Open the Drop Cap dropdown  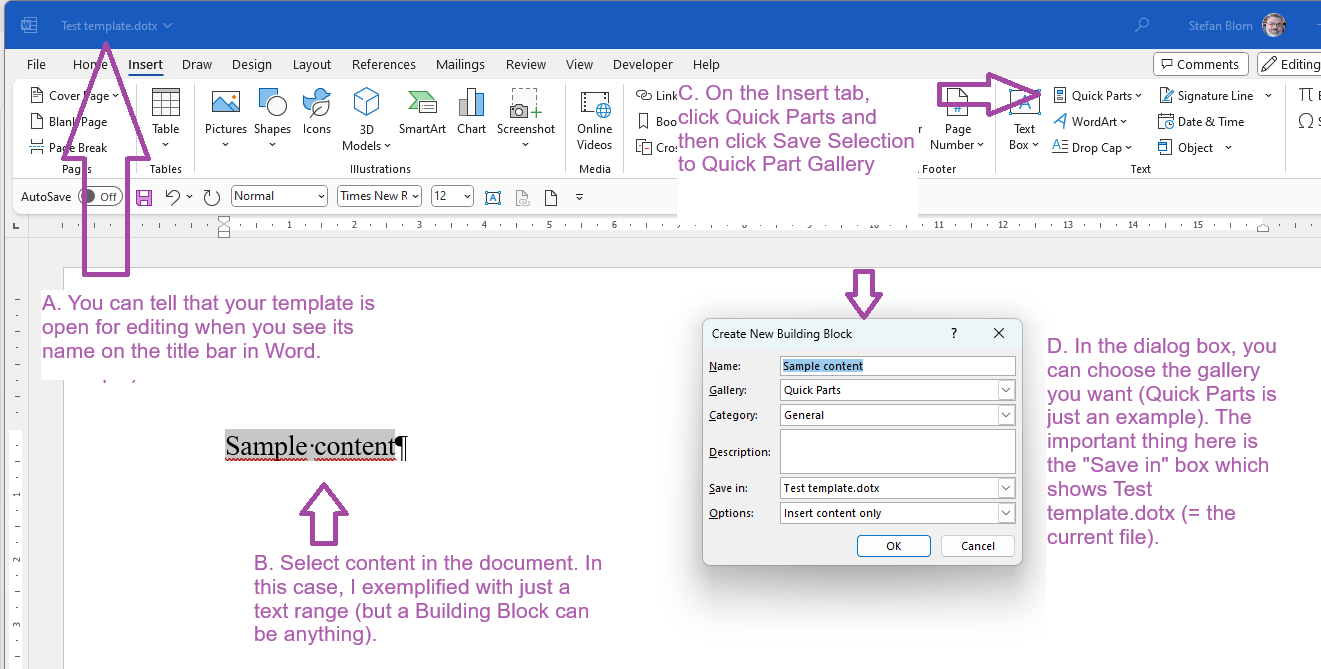point(1093,148)
